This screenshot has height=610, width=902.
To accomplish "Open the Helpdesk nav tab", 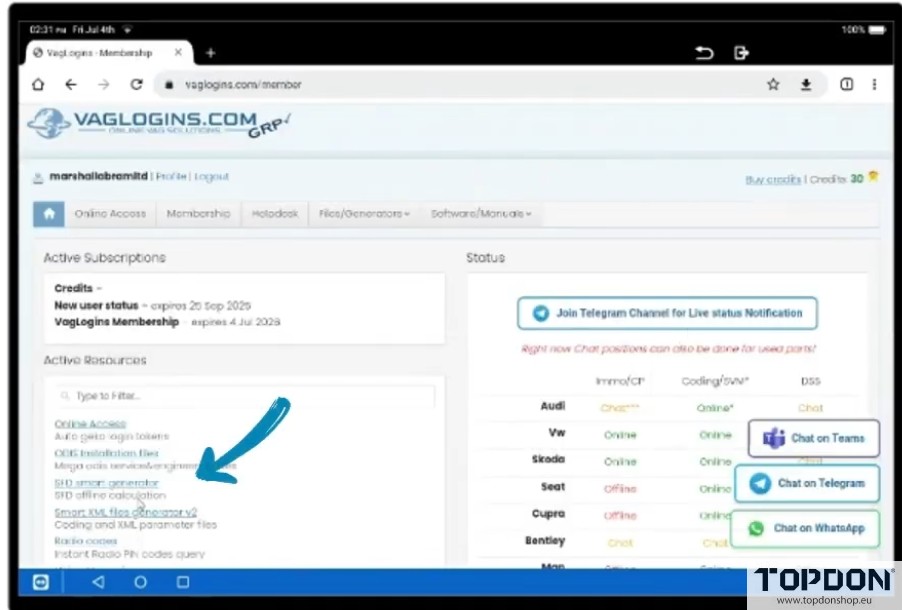I will point(275,214).
